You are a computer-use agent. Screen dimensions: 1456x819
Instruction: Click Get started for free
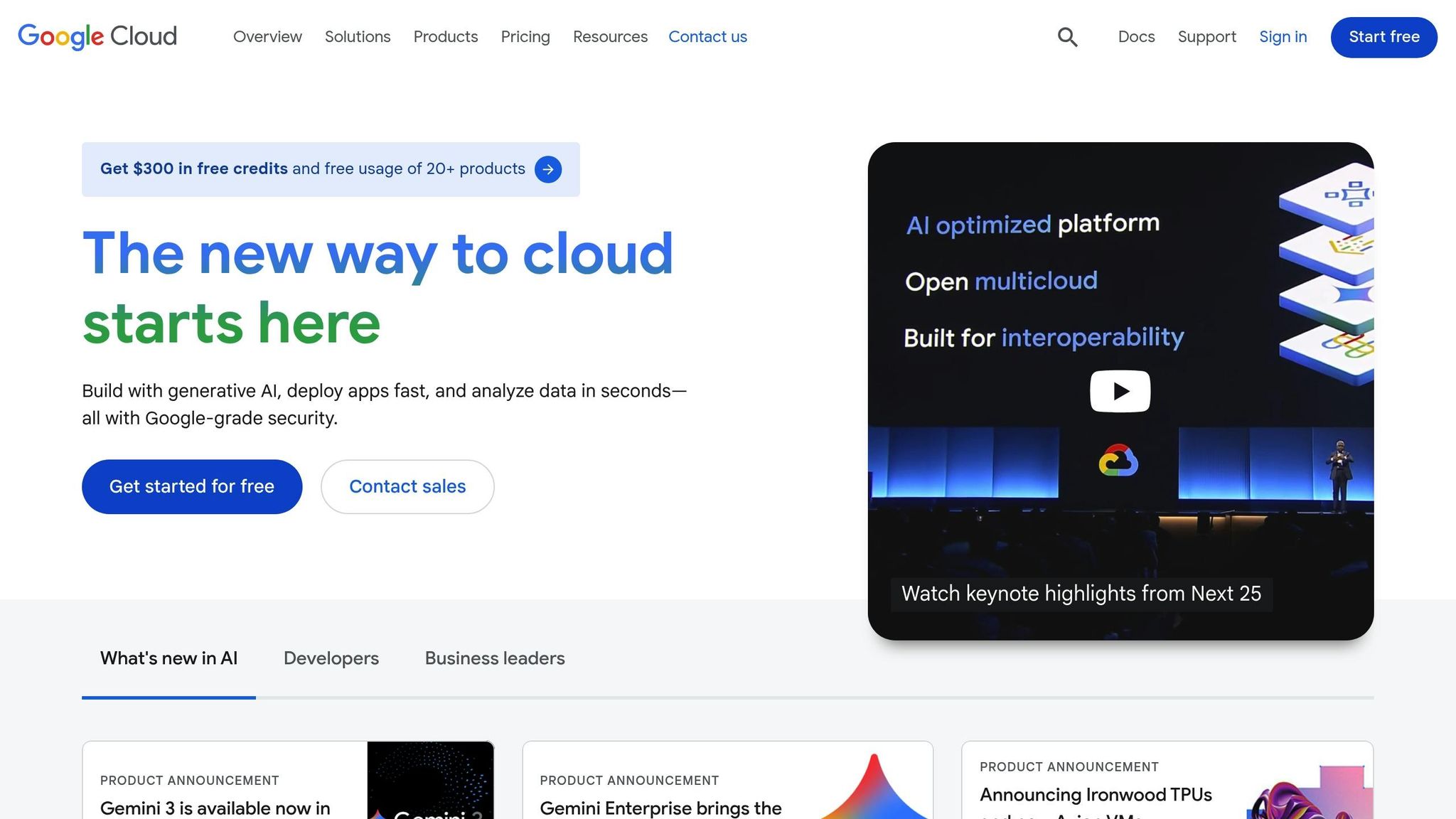coord(192,486)
